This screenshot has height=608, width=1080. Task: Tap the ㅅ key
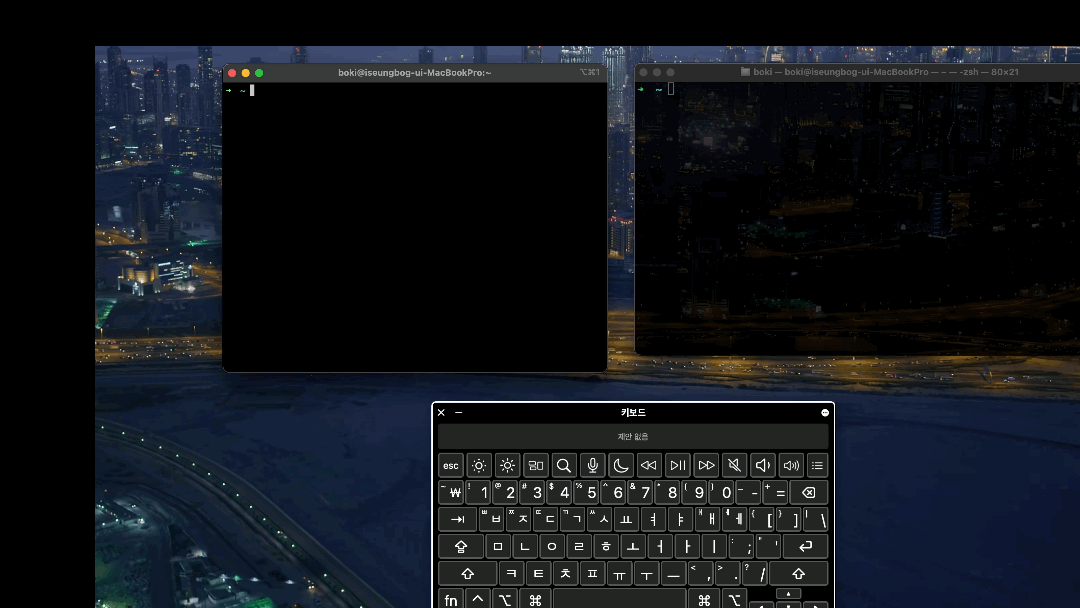(x=599, y=519)
